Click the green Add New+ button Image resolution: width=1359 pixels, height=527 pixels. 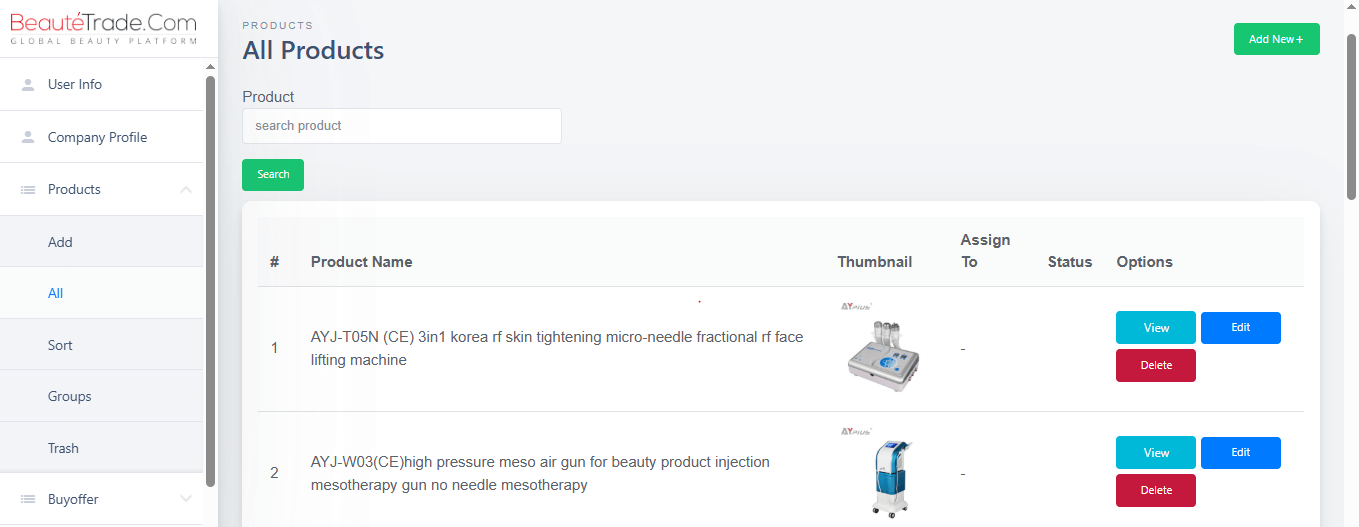(1276, 39)
